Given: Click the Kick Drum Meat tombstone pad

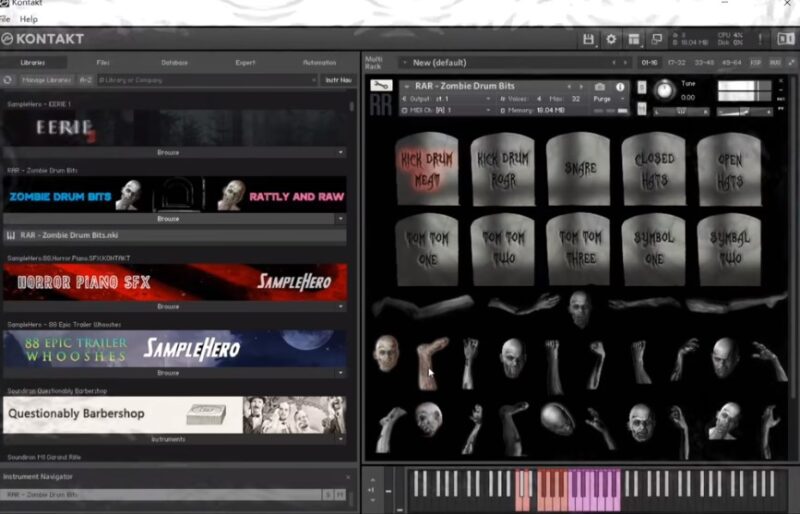Looking at the screenshot, I should [x=427, y=168].
